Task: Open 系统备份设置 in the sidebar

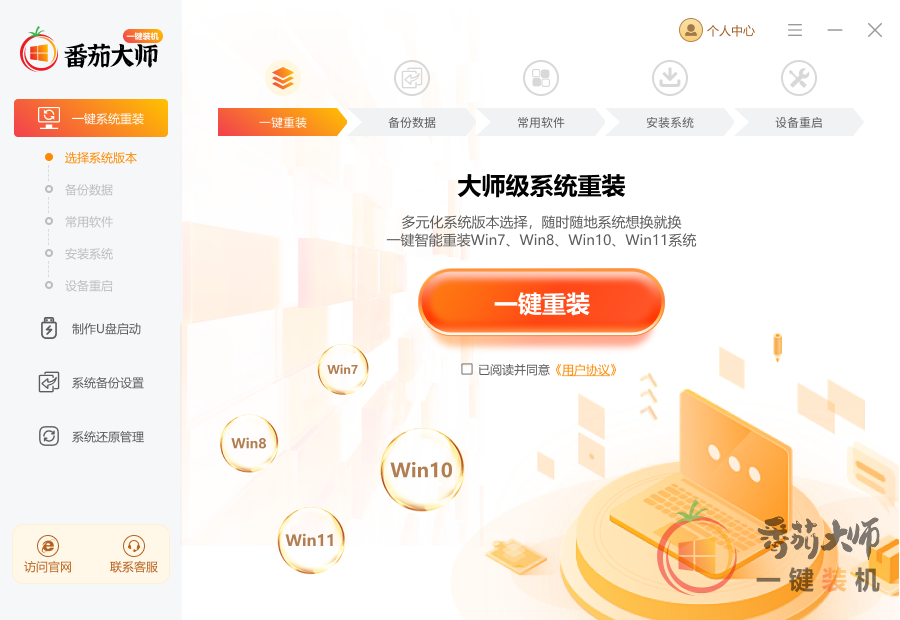Action: (91, 382)
